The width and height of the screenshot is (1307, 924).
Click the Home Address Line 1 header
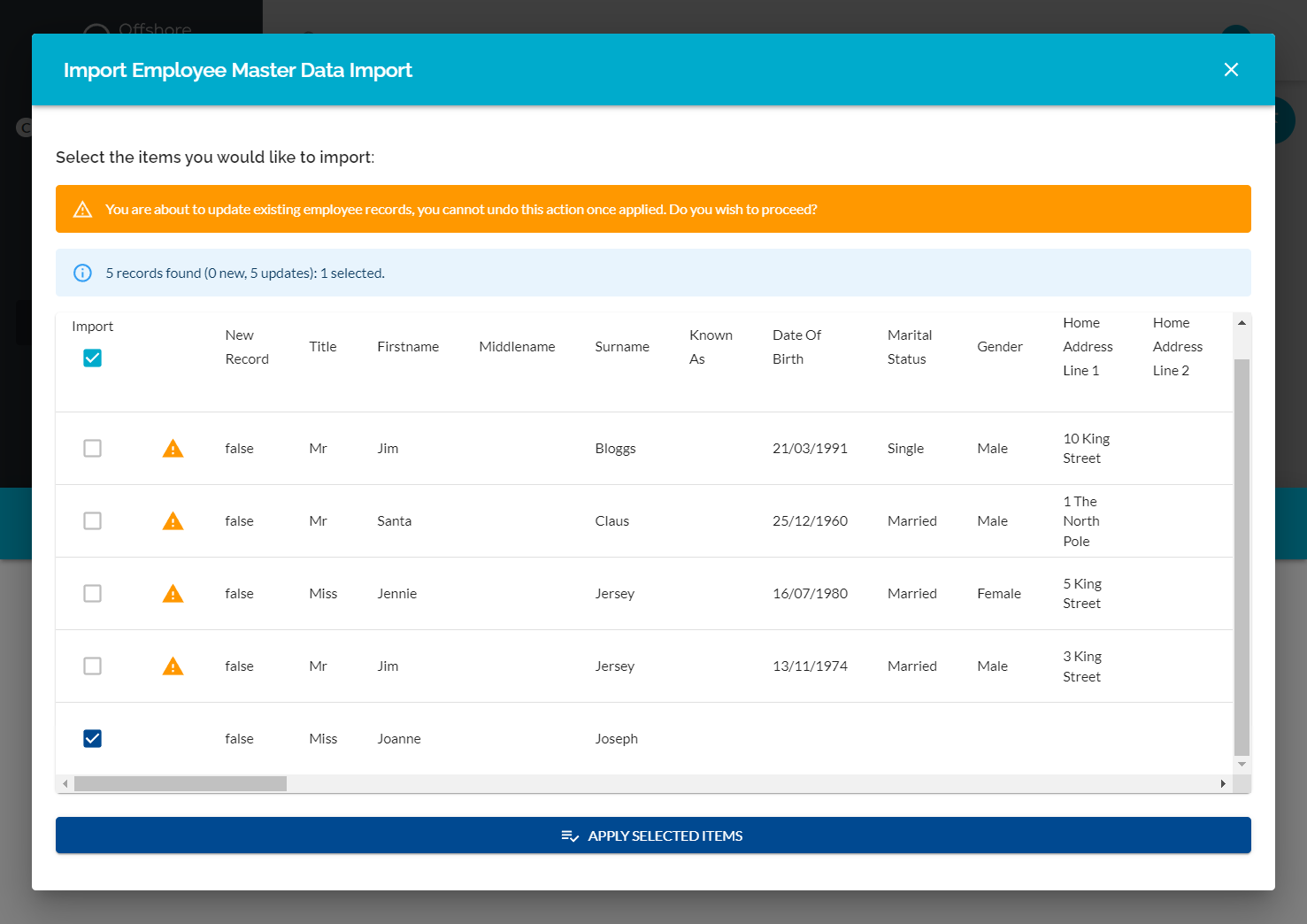pyautogui.click(x=1088, y=347)
